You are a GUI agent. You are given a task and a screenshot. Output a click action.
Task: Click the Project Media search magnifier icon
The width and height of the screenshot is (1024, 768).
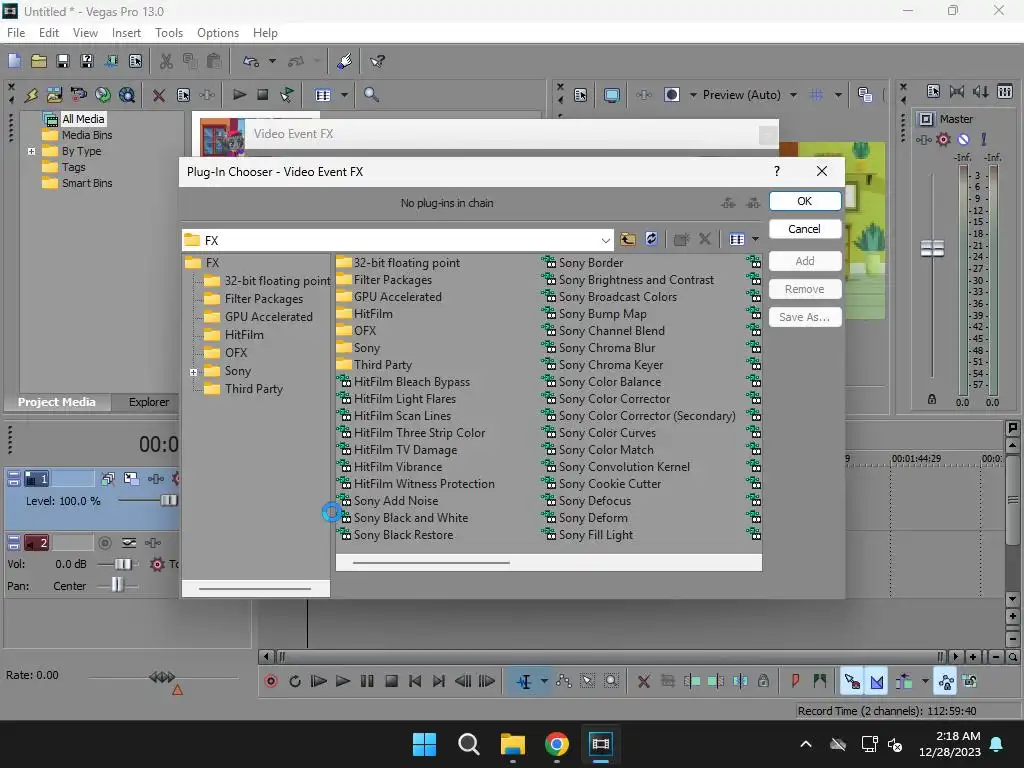[x=371, y=95]
